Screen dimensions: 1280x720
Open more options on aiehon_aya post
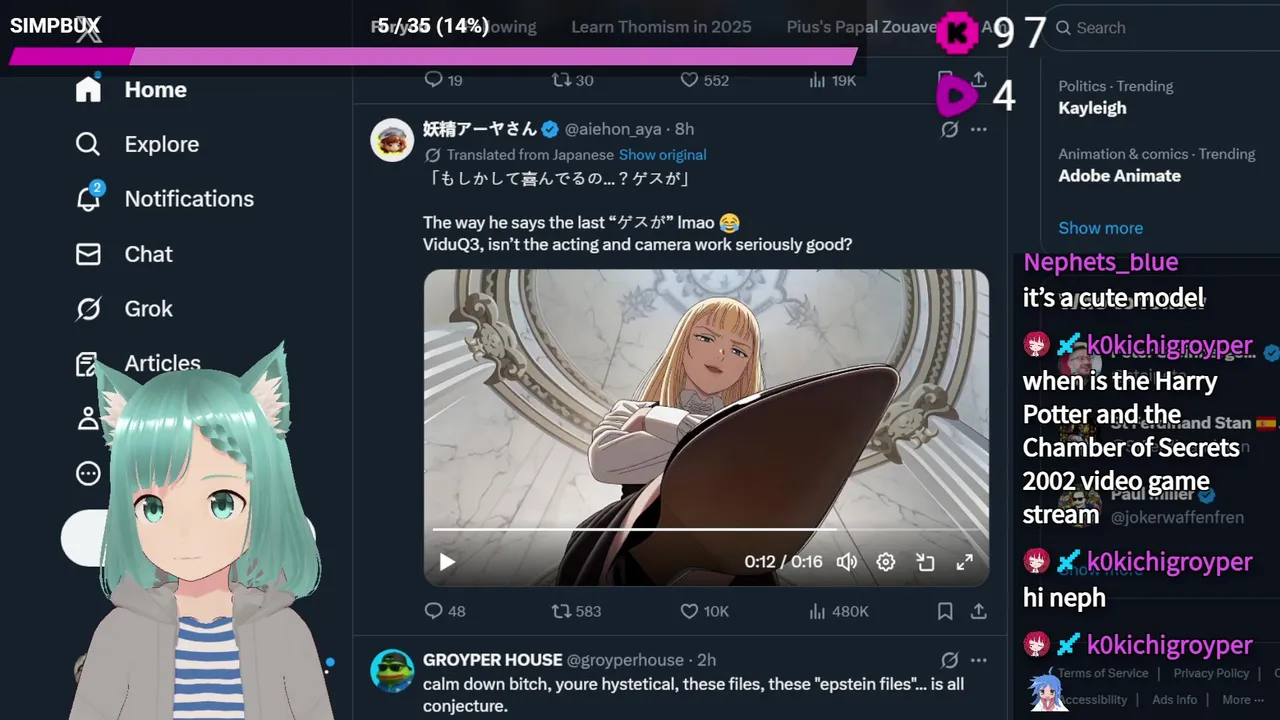point(979,129)
